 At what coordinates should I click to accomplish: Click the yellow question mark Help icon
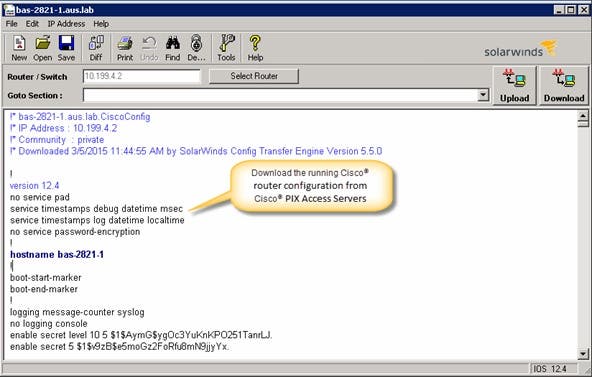point(255,48)
